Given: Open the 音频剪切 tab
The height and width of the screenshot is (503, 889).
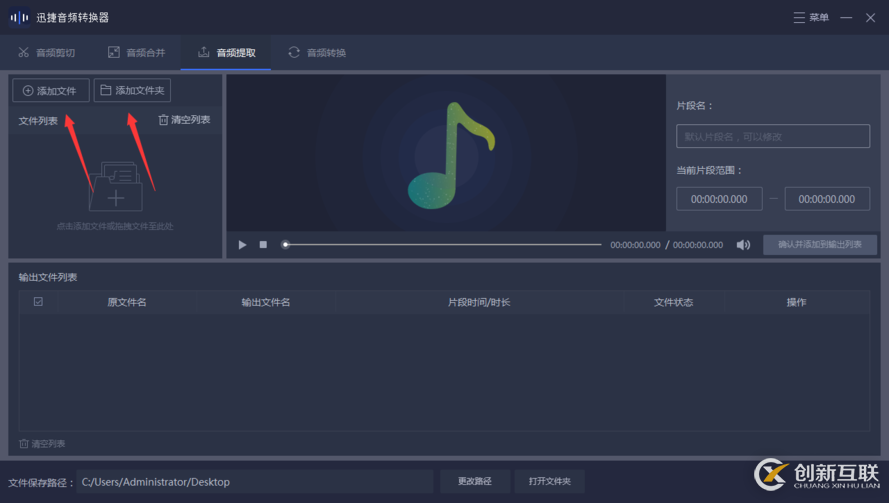Looking at the screenshot, I should coord(46,53).
